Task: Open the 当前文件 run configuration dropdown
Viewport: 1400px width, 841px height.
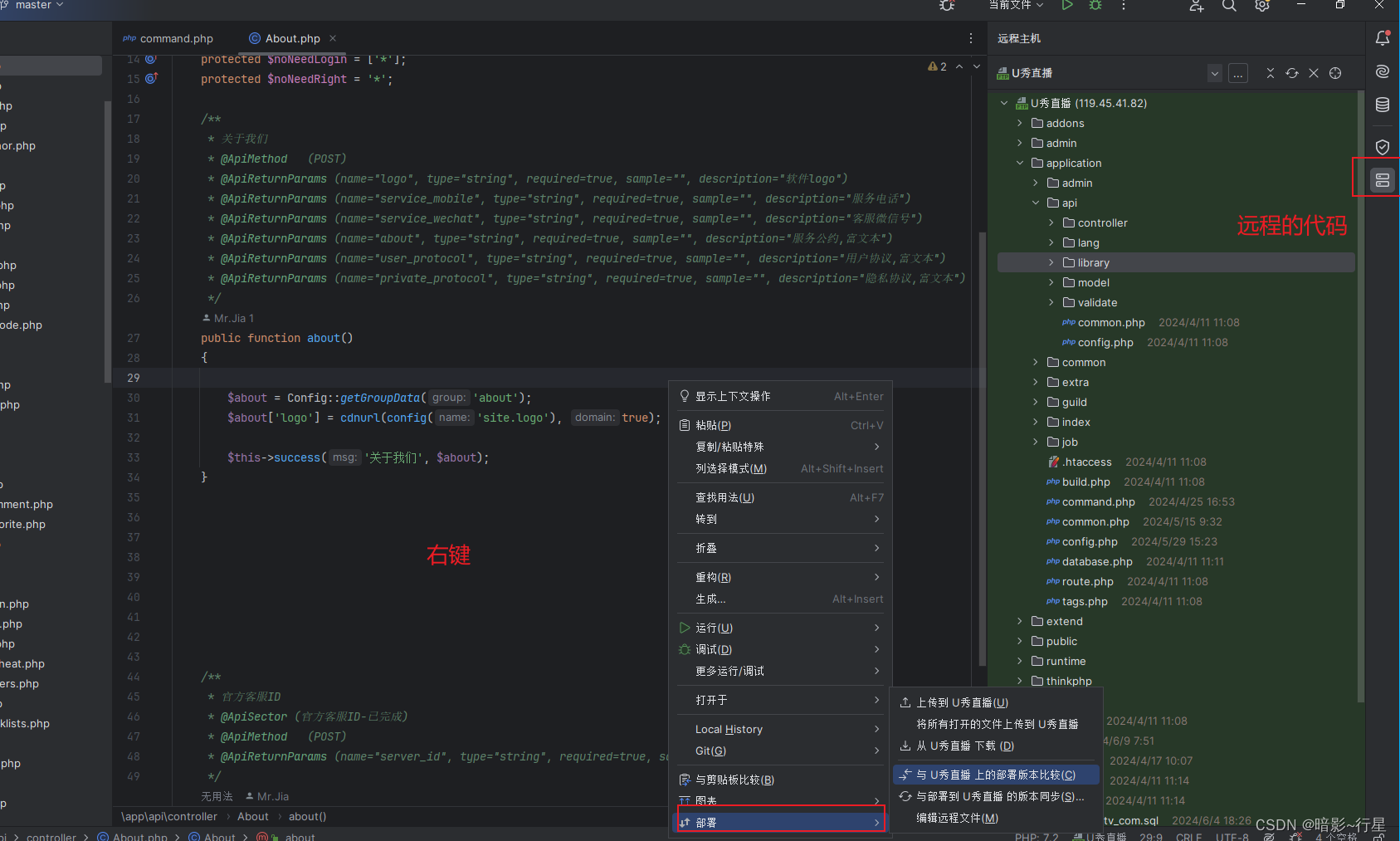Action: click(x=1016, y=5)
